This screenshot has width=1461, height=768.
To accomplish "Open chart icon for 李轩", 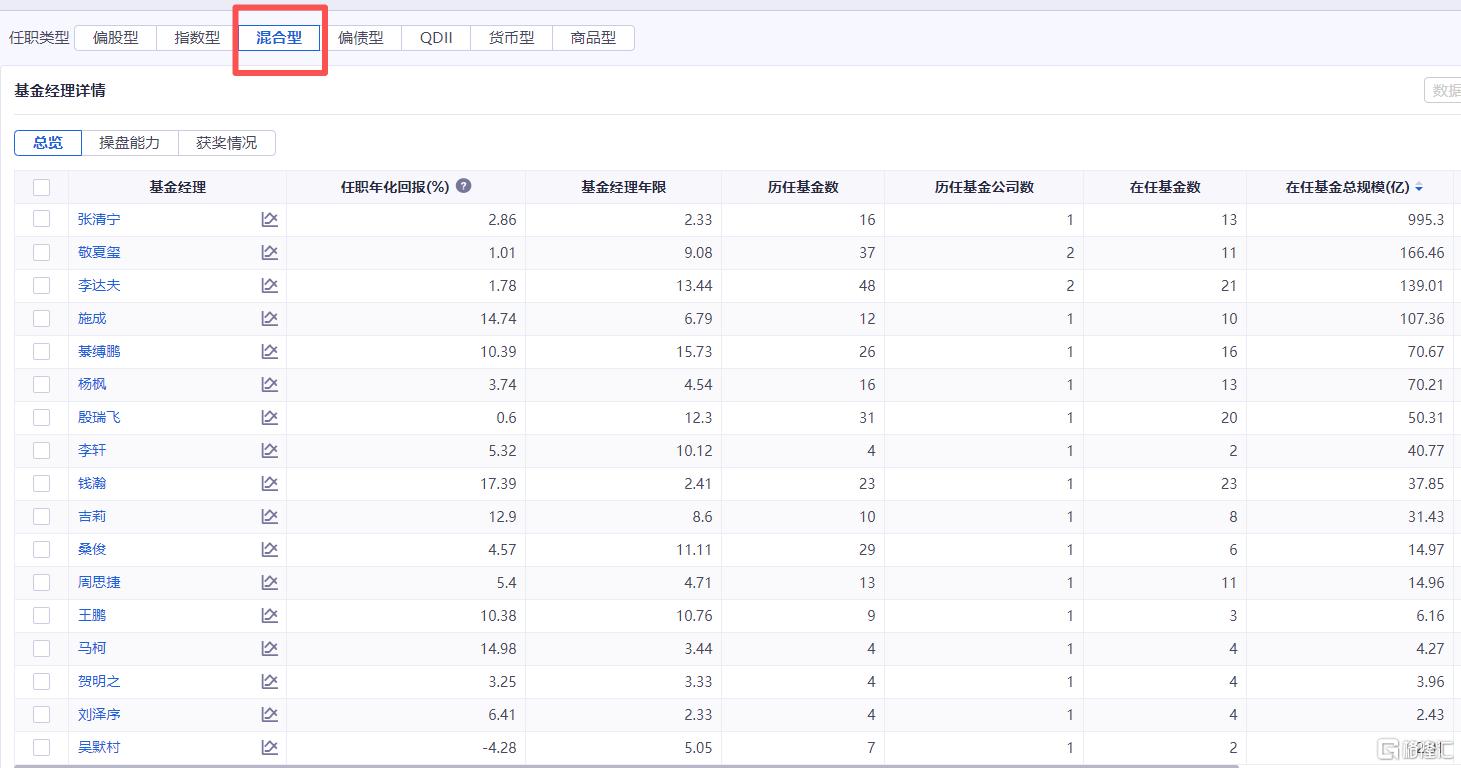I will [269, 450].
